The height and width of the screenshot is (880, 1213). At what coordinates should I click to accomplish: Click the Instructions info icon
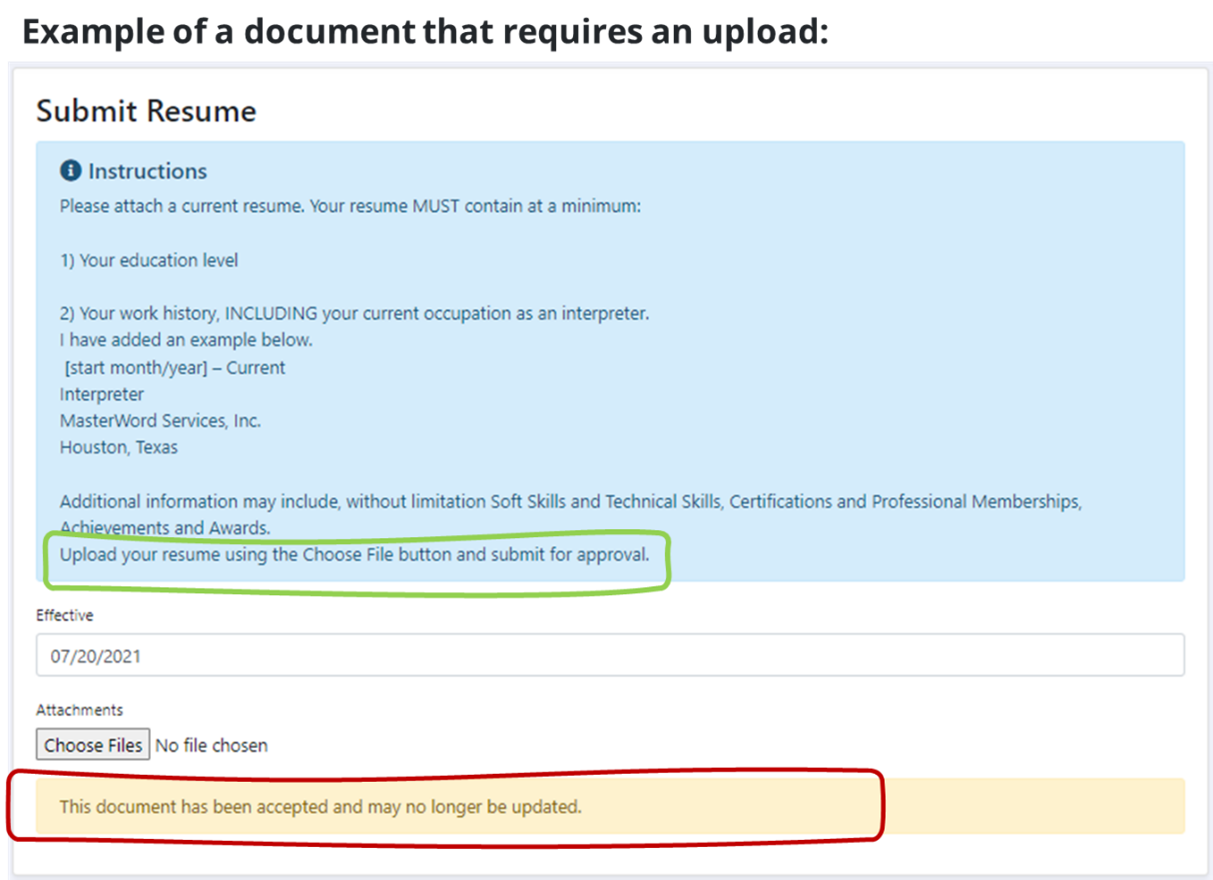point(70,171)
